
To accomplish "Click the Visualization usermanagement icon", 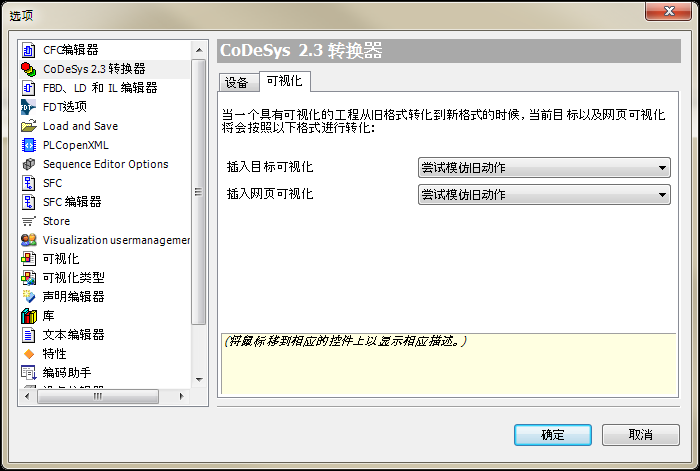I will click(x=29, y=240).
